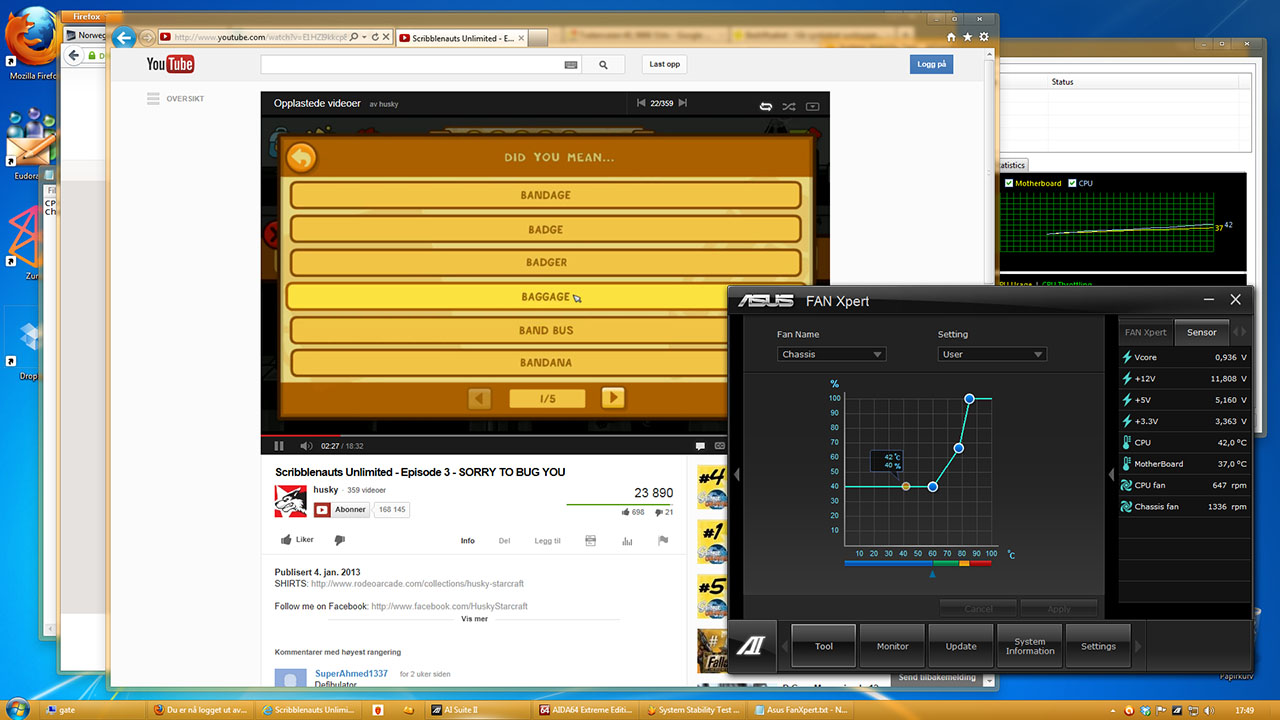Open the Tool menu in AI Suite
Image resolution: width=1280 pixels, height=720 pixels.
pos(824,646)
